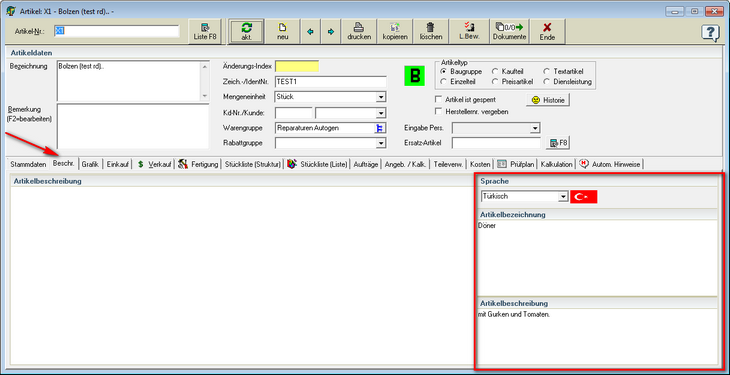The image size is (730, 375).
Task: Print the article with the drucken button
Action: pyautogui.click(x=359, y=32)
